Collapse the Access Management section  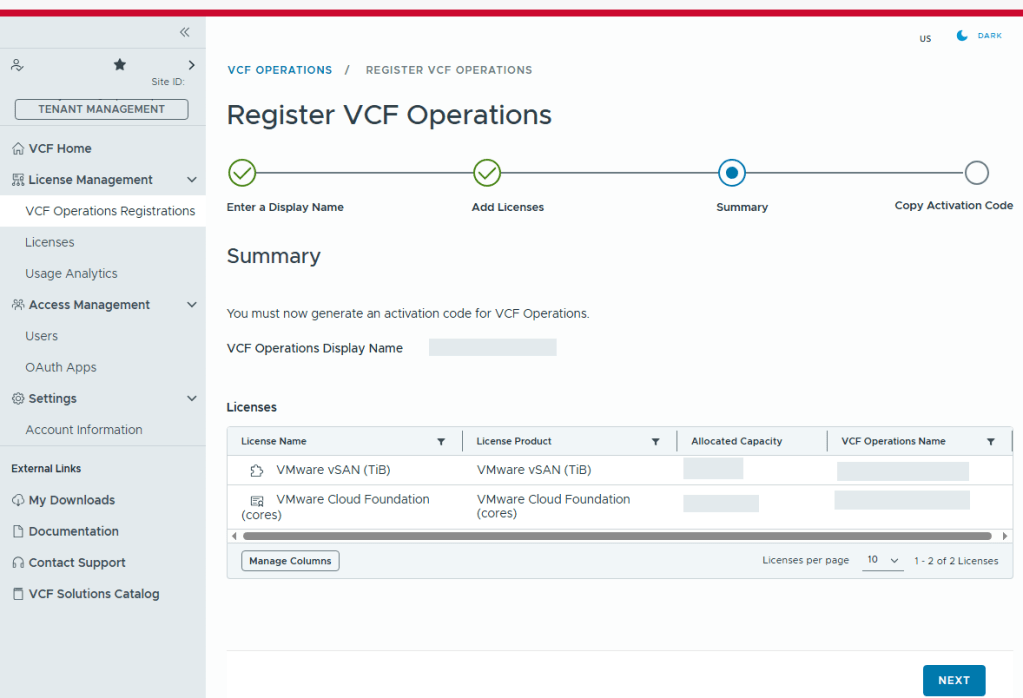pyautogui.click(x=192, y=305)
